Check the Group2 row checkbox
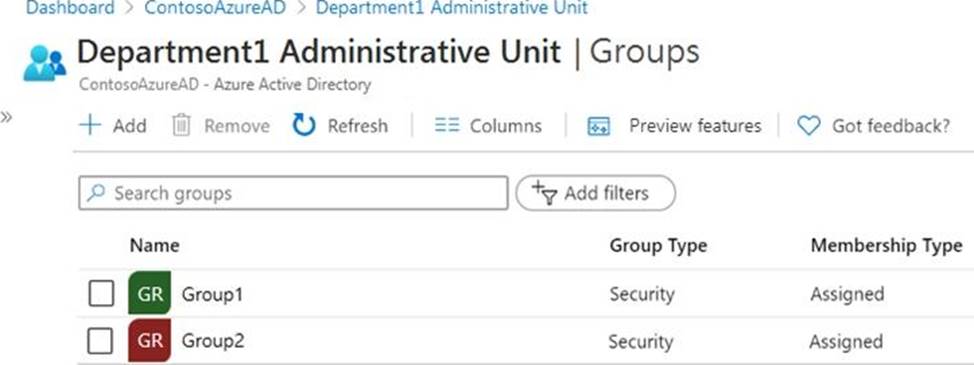The height and width of the screenshot is (365, 974). click(x=101, y=341)
